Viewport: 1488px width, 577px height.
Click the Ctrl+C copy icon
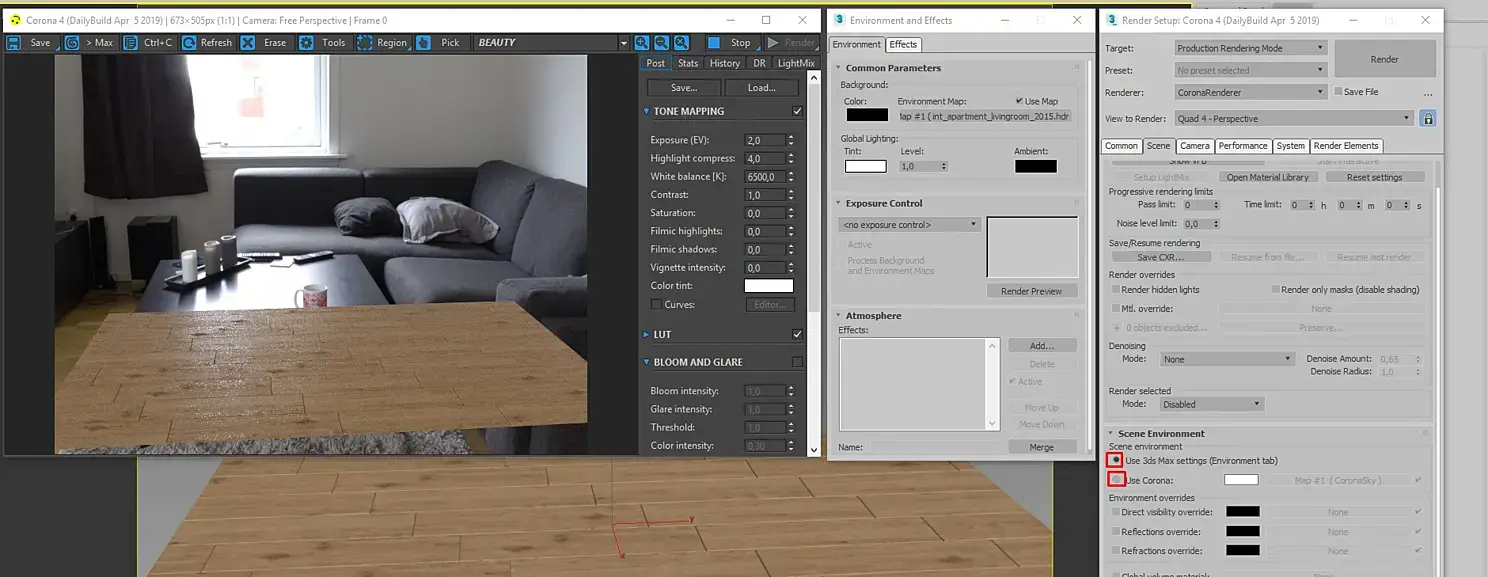click(x=131, y=43)
